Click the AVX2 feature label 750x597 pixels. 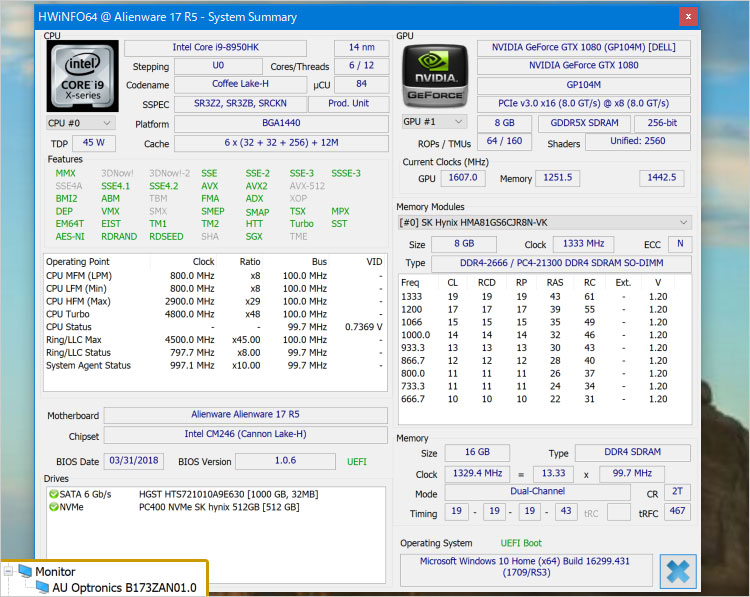coord(256,186)
